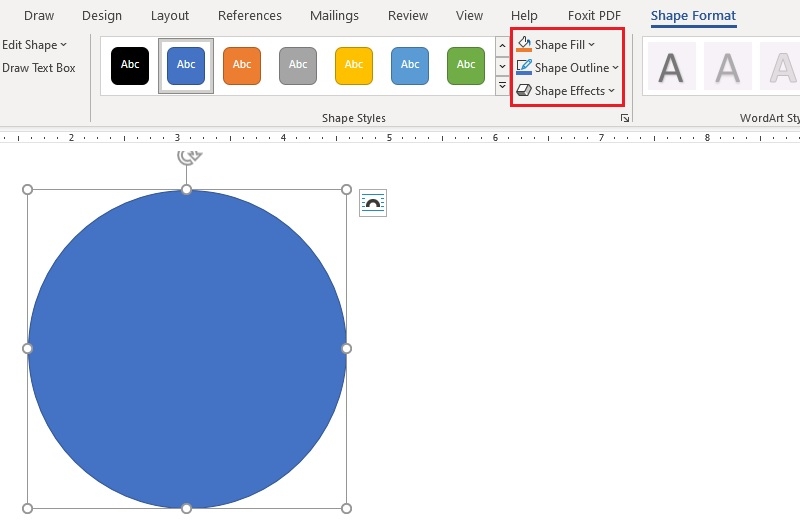The width and height of the screenshot is (800, 529).
Task: Click the bottom-right sizing handle of the circle
Action: coord(346,509)
